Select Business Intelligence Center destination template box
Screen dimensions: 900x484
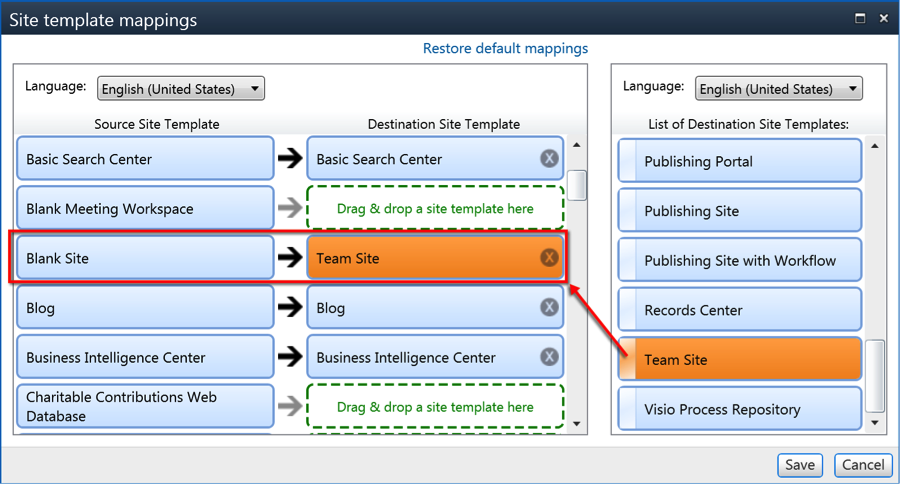tap(435, 357)
